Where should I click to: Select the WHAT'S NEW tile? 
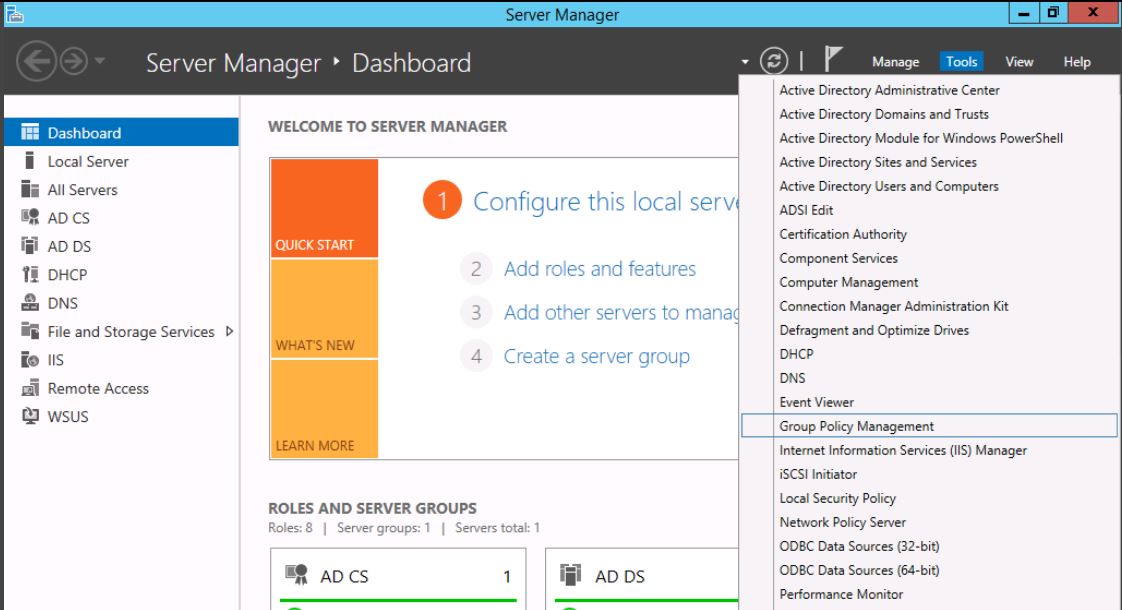tap(324, 309)
